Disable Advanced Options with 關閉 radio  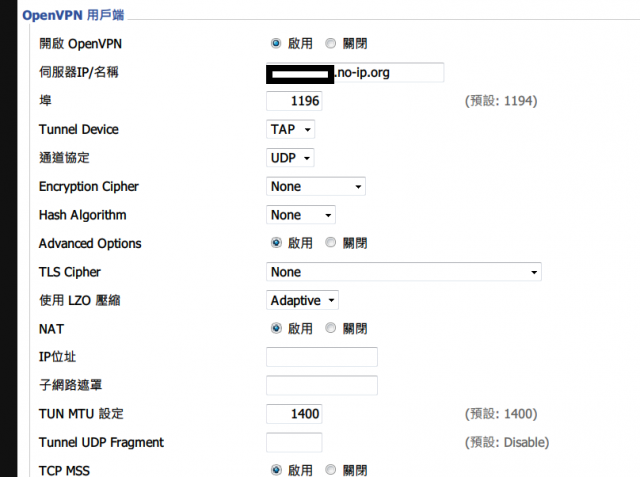point(330,243)
